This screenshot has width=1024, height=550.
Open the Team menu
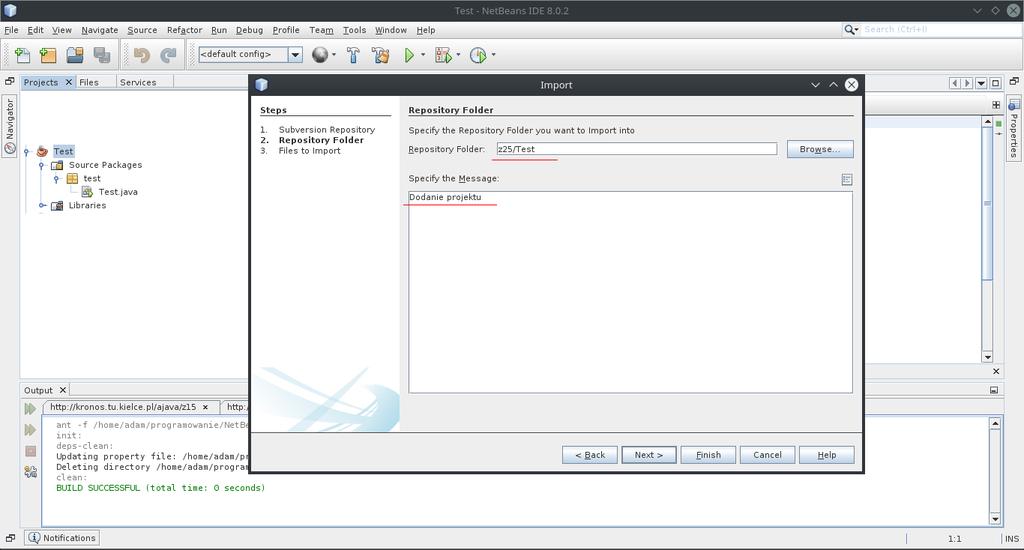pyautogui.click(x=321, y=30)
